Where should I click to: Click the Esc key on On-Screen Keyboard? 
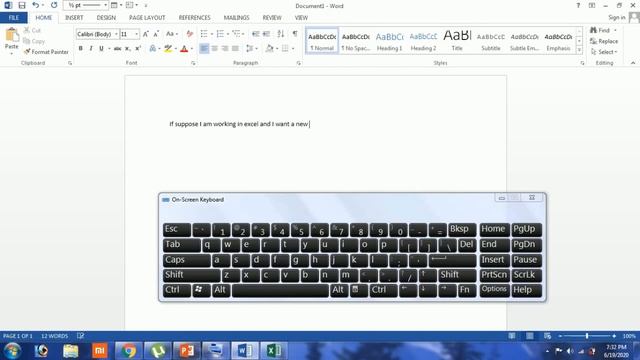tap(176, 229)
